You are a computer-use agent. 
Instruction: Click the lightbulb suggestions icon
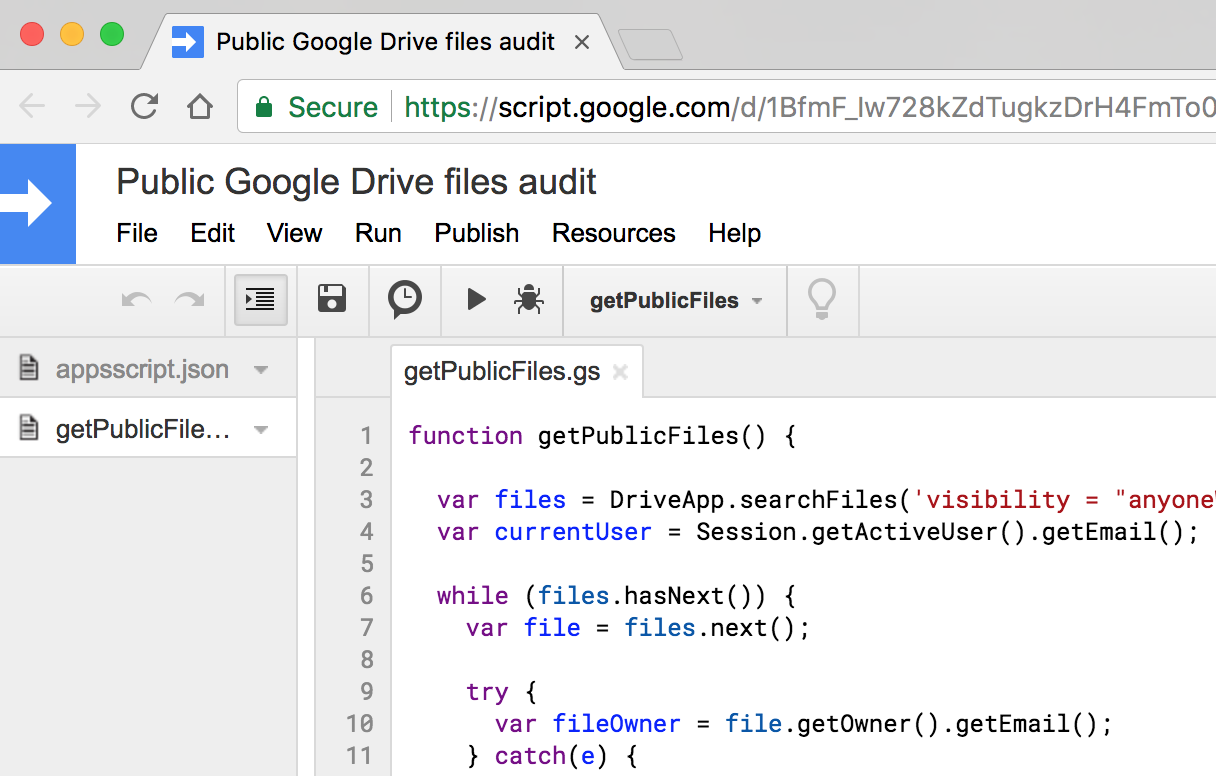click(822, 299)
